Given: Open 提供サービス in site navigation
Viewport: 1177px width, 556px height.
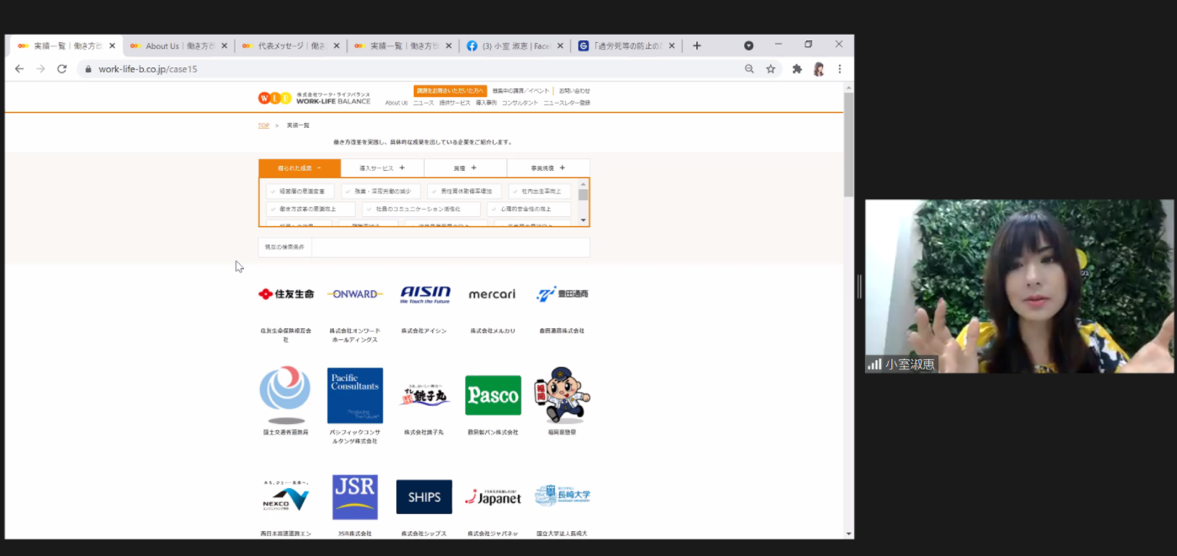Looking at the screenshot, I should (x=455, y=103).
